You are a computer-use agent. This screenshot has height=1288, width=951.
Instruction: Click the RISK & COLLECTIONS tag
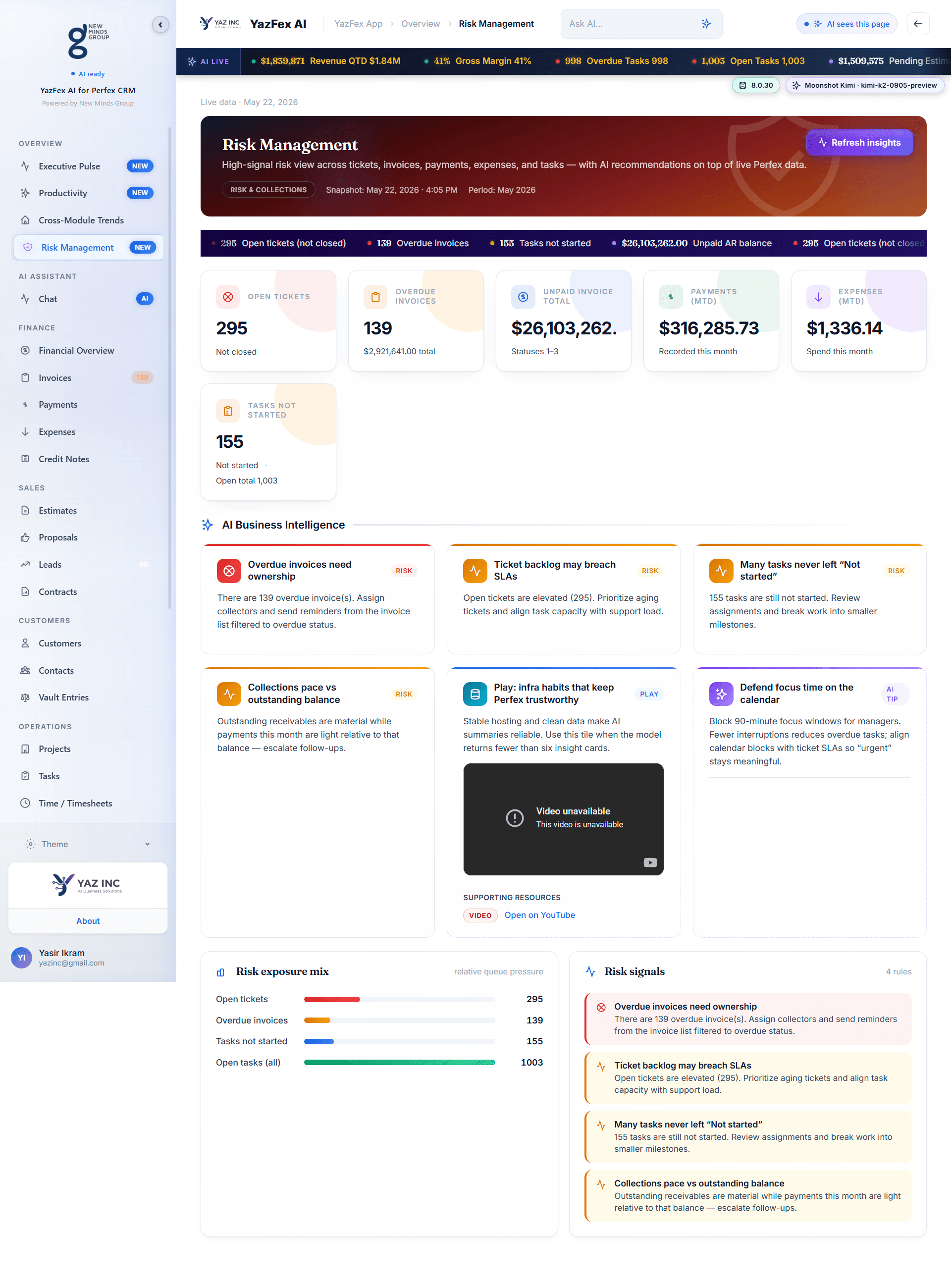point(268,189)
